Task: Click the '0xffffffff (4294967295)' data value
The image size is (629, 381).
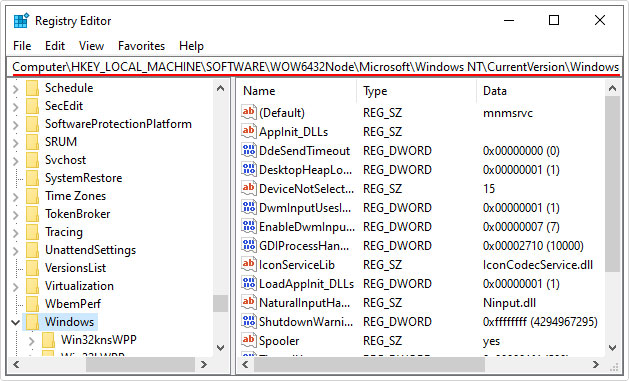Action: tap(540, 322)
